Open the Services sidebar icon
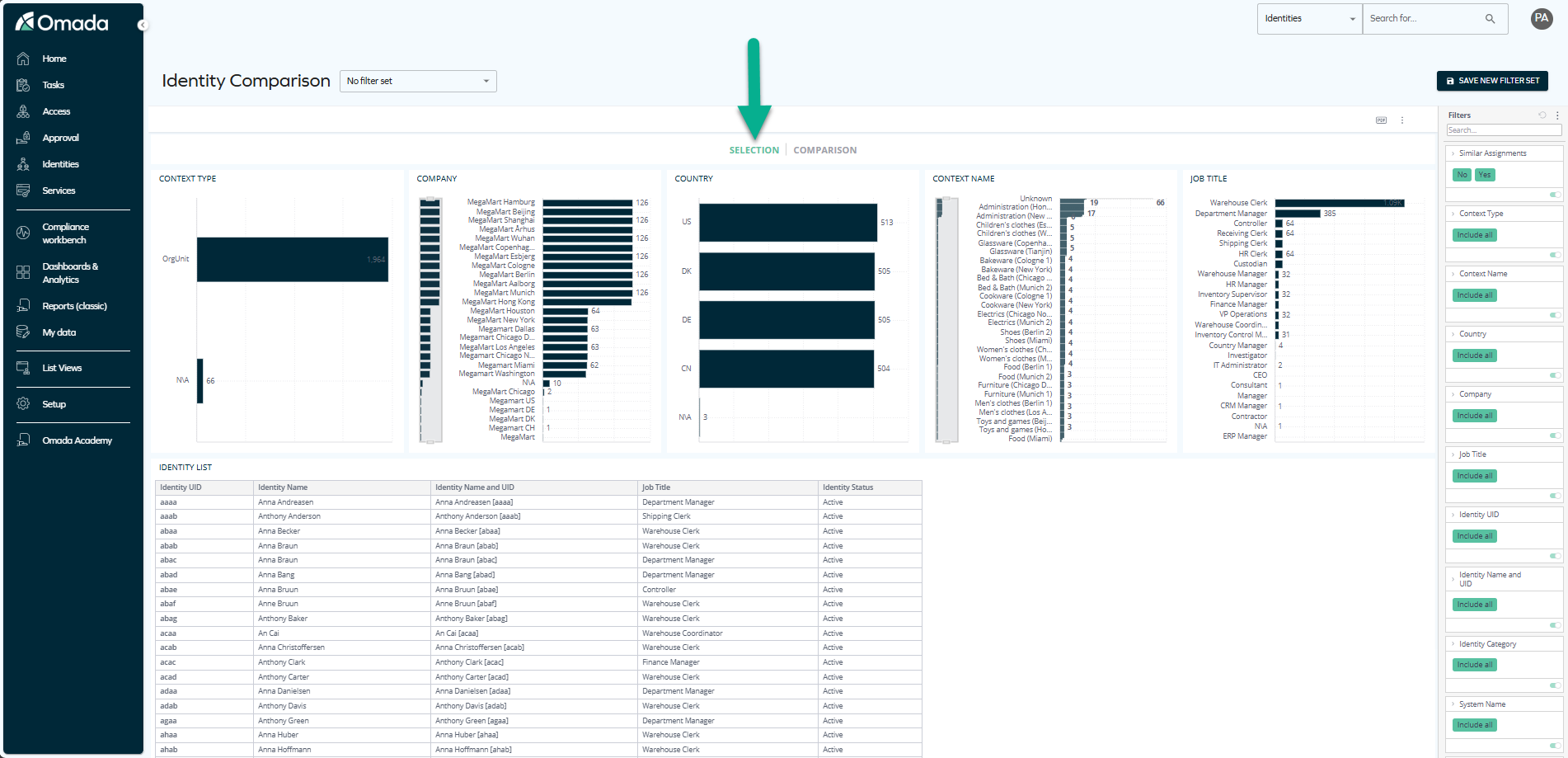Viewport: 1568px width, 758px height. tap(23, 191)
